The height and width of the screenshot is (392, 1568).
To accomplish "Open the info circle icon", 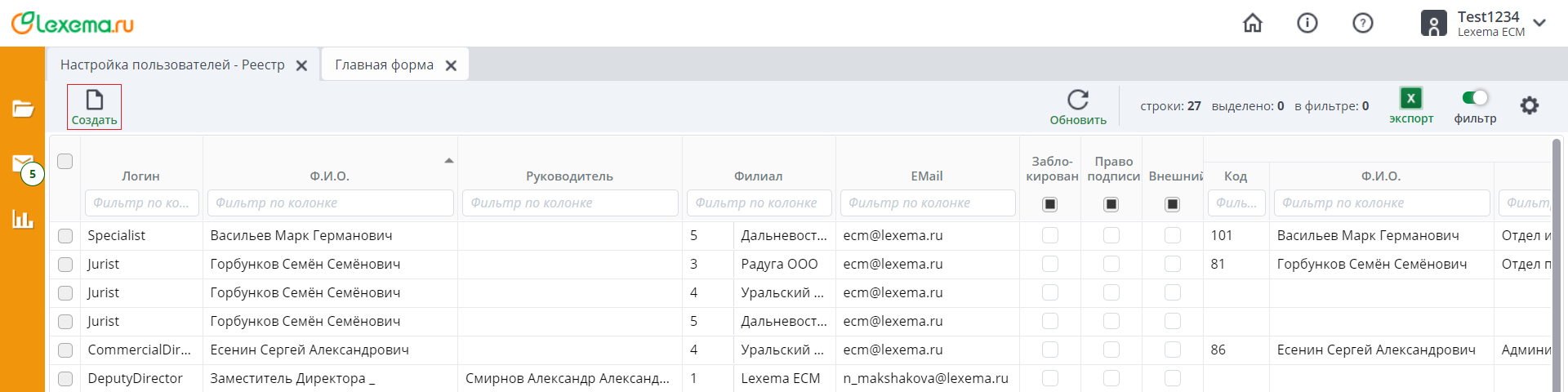I will (x=1307, y=24).
